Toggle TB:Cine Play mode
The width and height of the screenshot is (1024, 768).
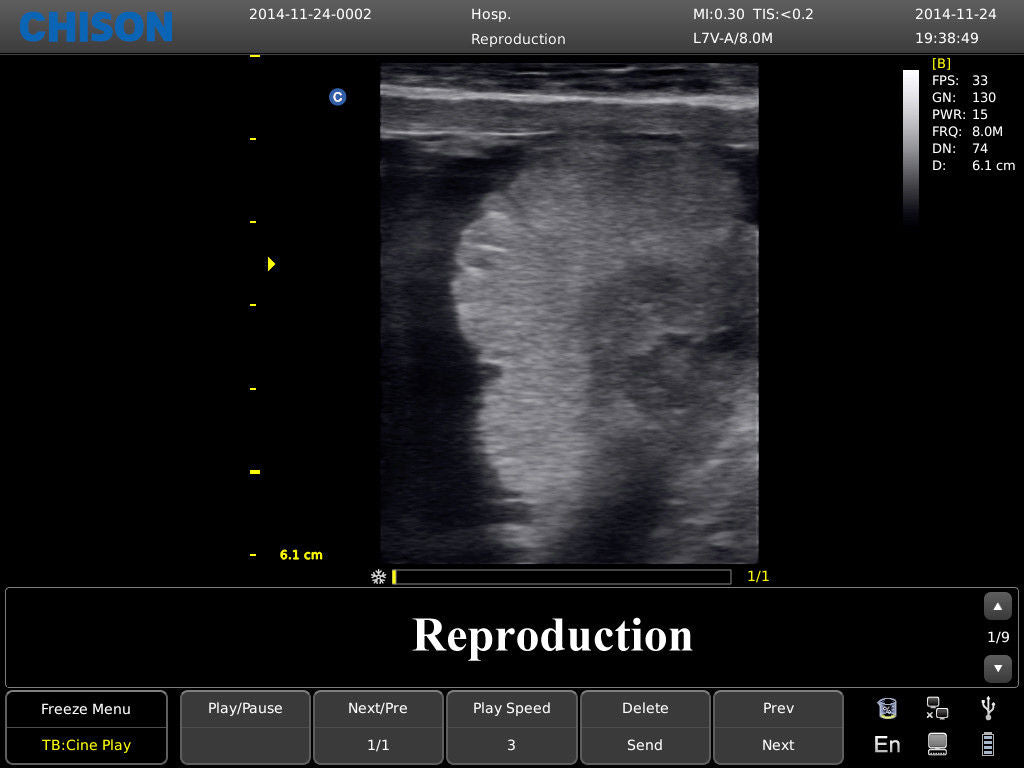point(86,744)
